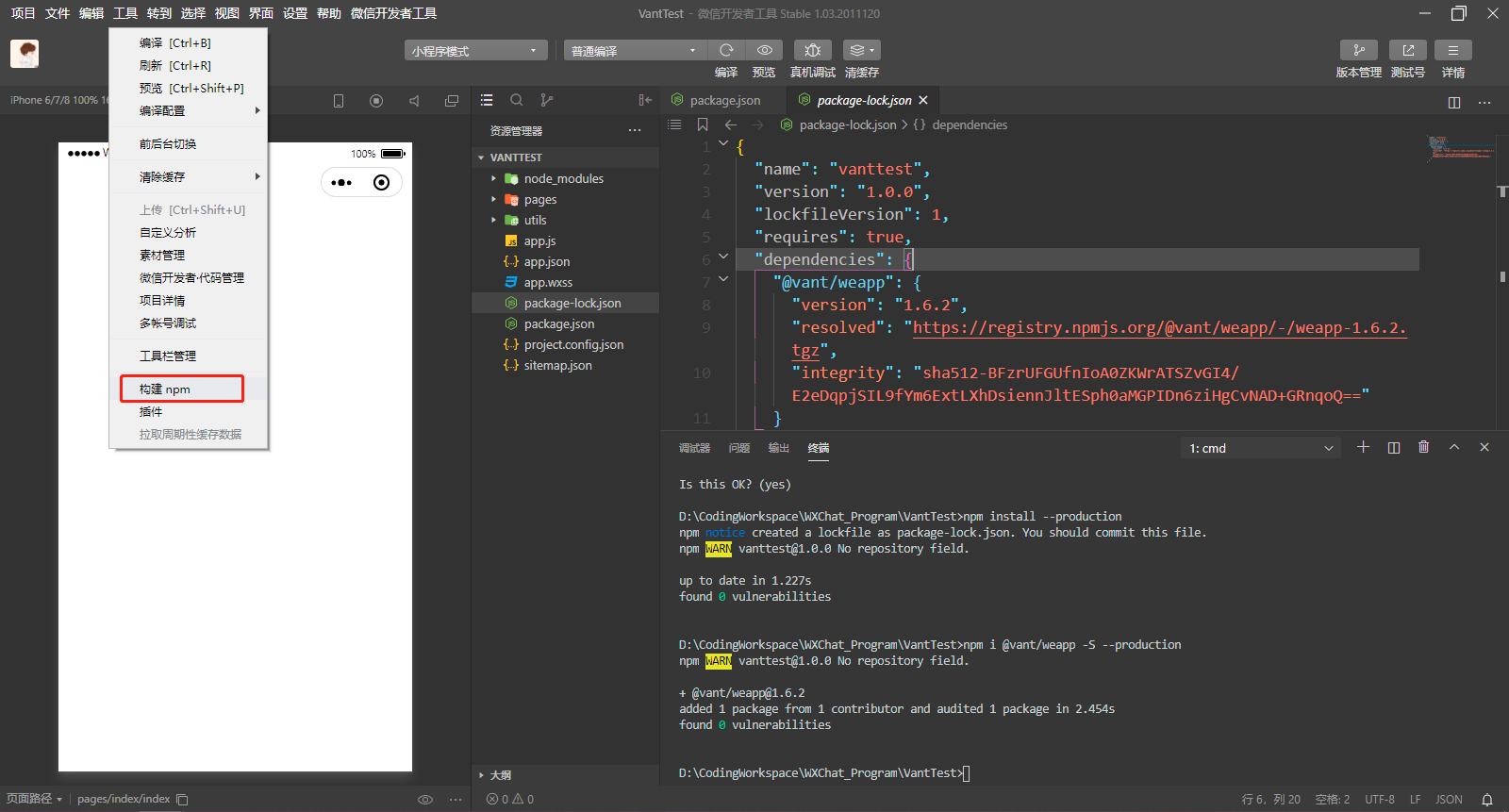The height and width of the screenshot is (812, 1509).
Task: Click the simulator record circle icon
Action: pyautogui.click(x=376, y=101)
